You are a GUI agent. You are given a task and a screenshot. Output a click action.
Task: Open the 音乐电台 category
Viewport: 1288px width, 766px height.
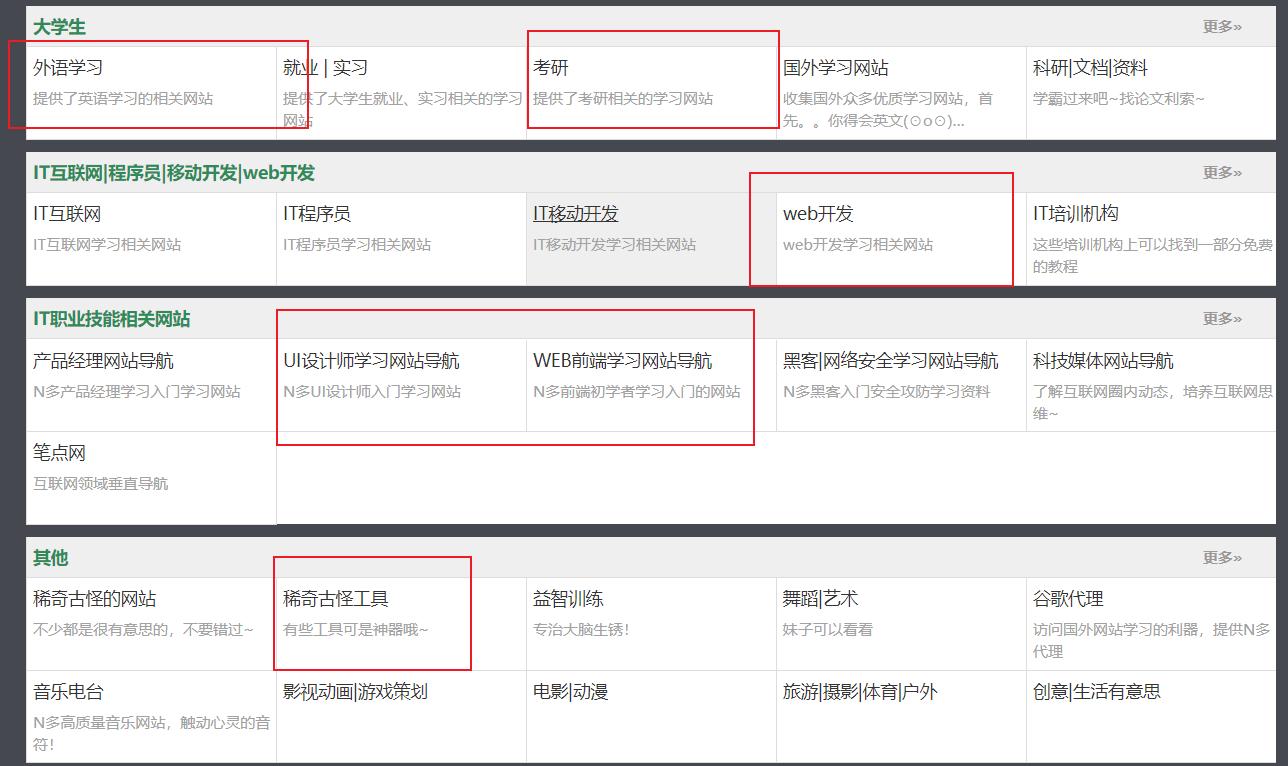click(66, 691)
